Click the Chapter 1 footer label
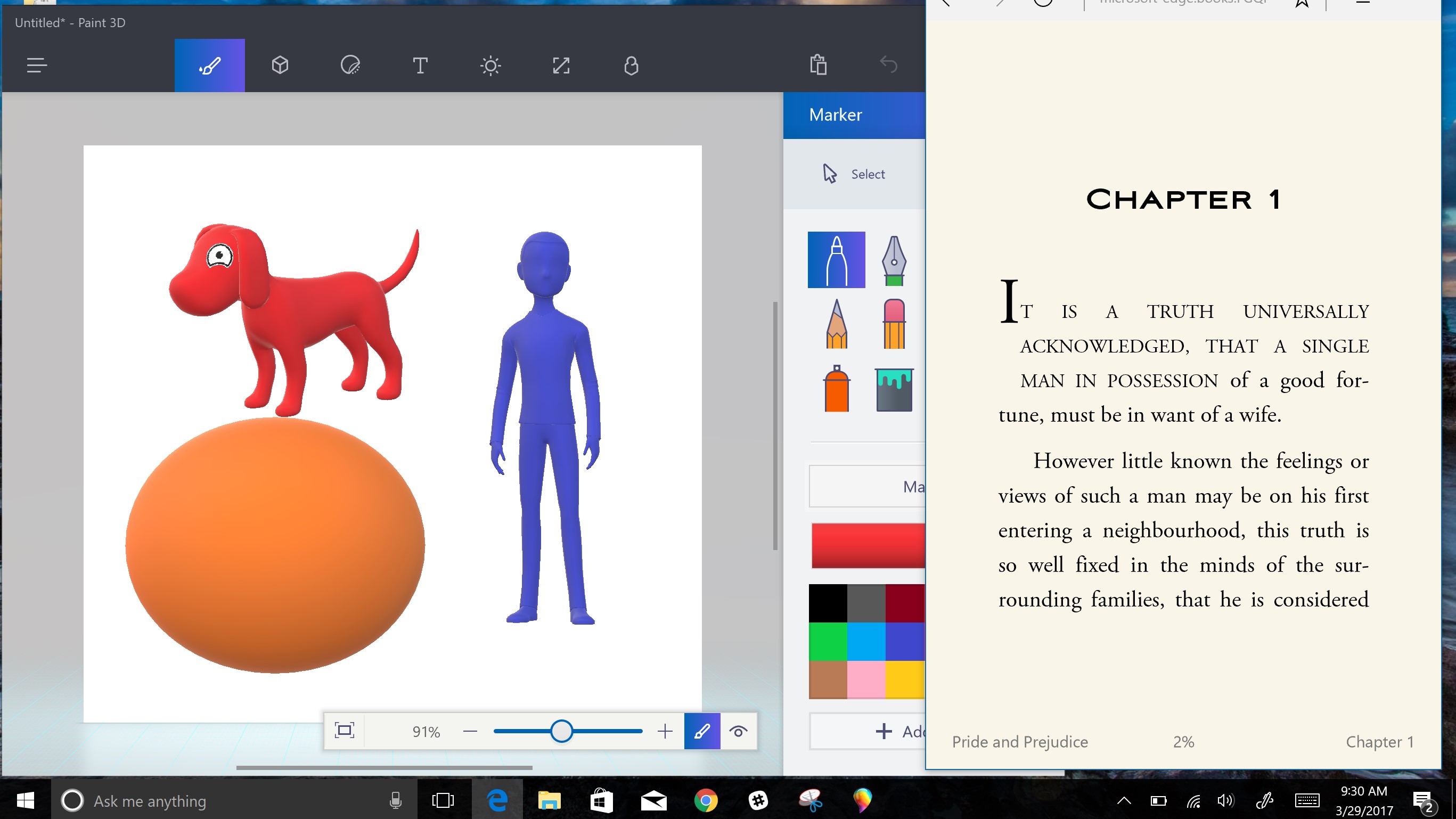Viewport: 1456px width, 819px height. (1380, 742)
